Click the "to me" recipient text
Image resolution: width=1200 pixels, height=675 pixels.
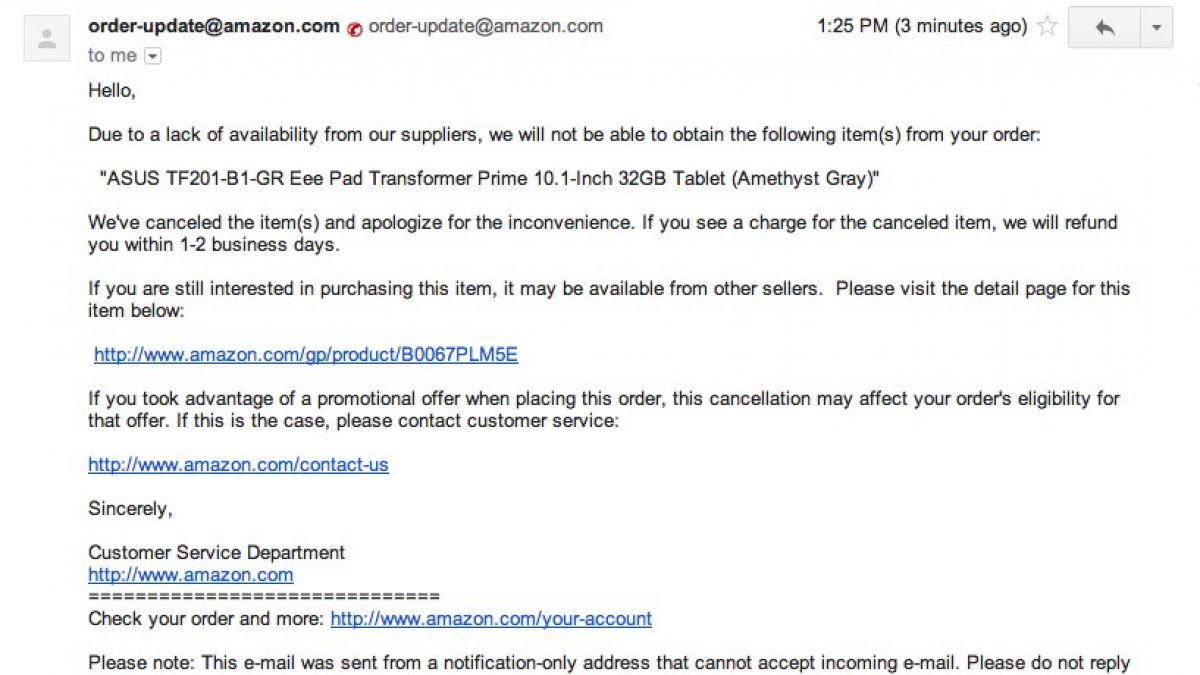pyautogui.click(x=112, y=56)
